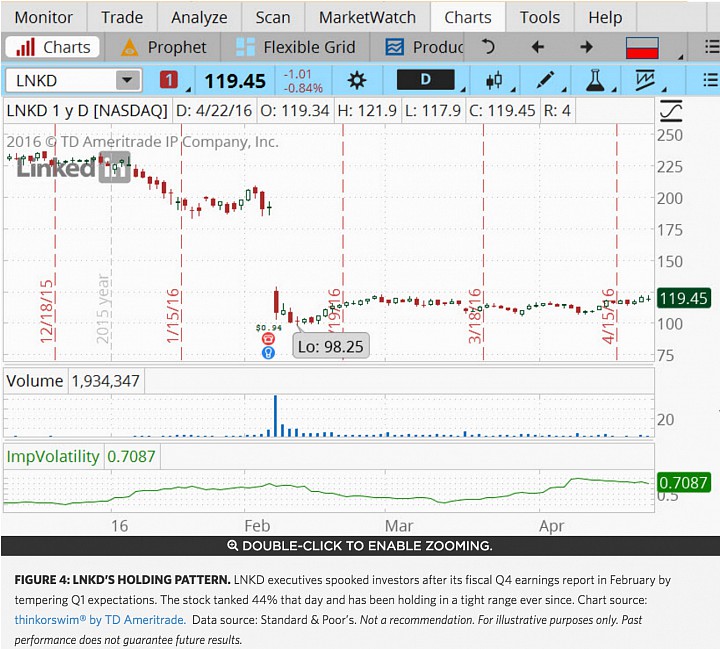This screenshot has height=649, width=720.
Task: Click the tall blue February volume spike
Action: pyautogui.click(x=275, y=416)
